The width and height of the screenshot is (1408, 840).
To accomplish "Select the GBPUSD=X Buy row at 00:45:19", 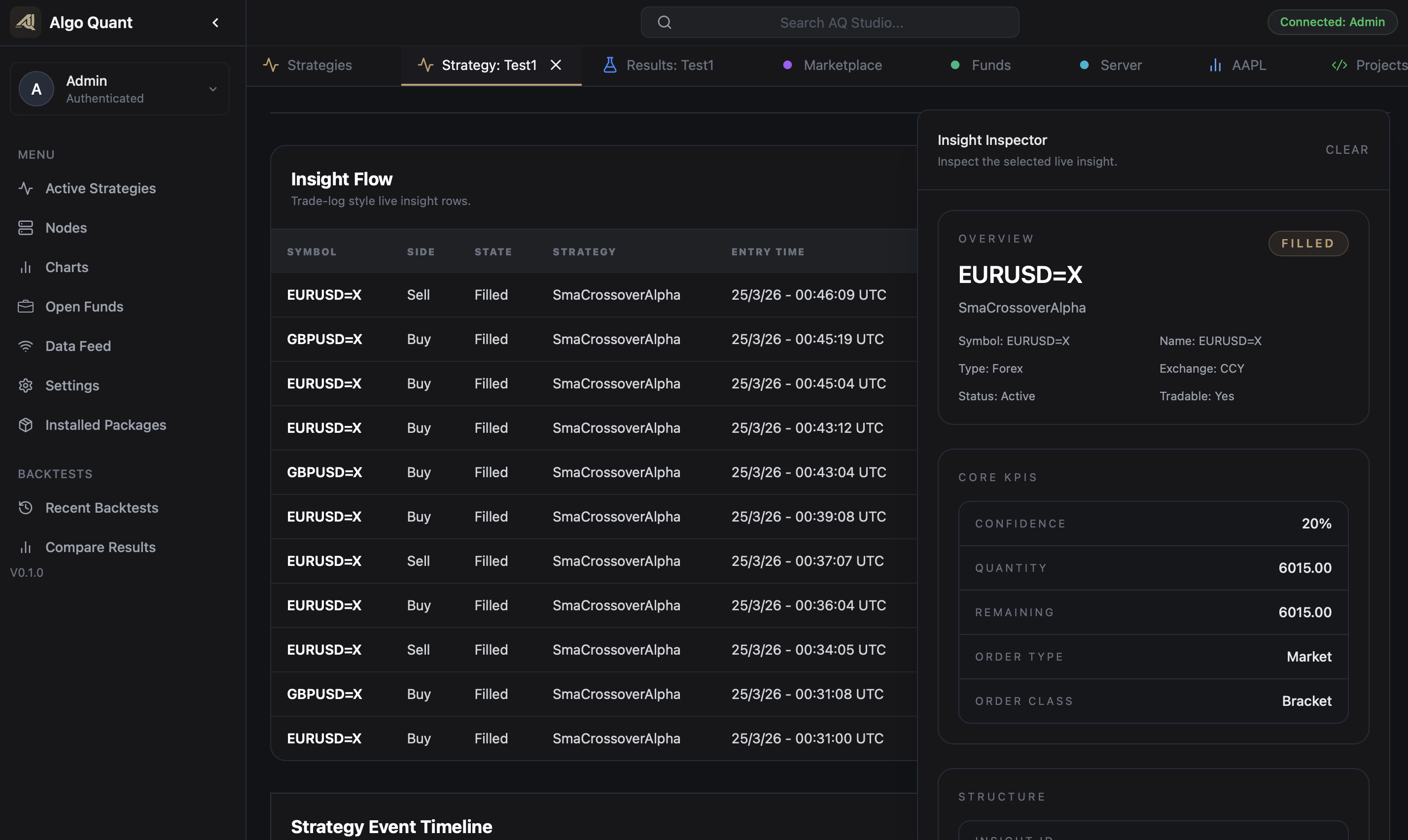I will click(x=594, y=339).
